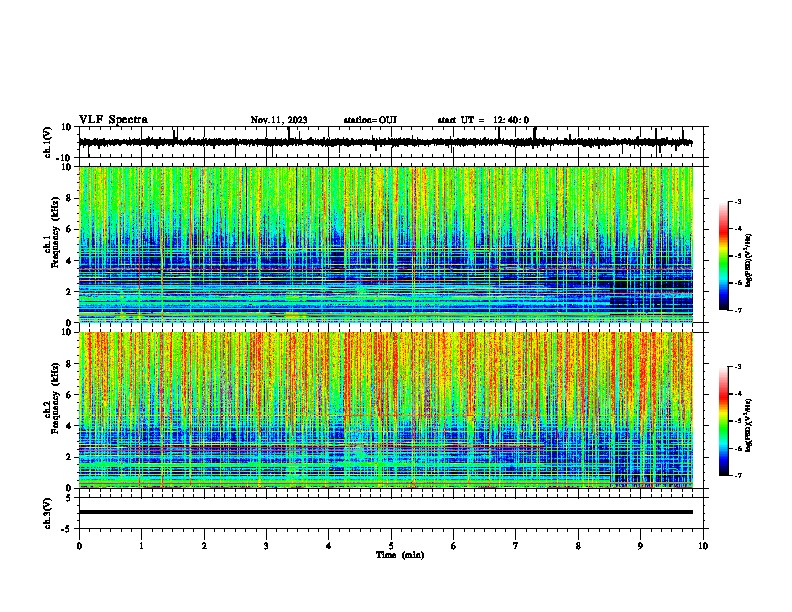Image resolution: width=792 pixels, height=612 pixels.
Task: Click the "10" tick on the time axis
Action: [x=703, y=546]
